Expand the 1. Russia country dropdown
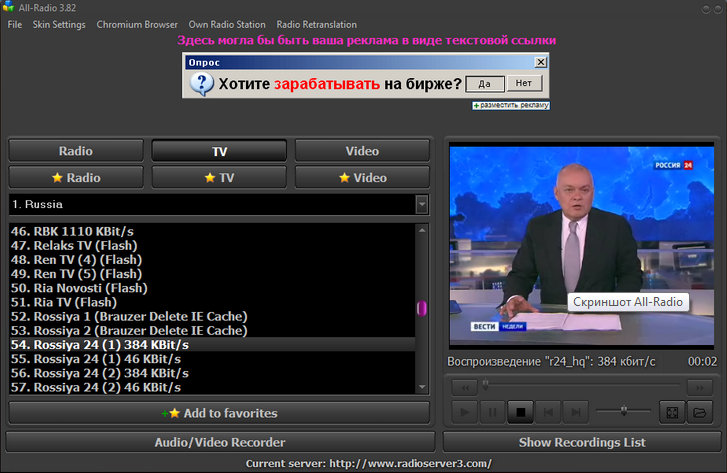Viewport: 727px width, 473px height. (421, 205)
